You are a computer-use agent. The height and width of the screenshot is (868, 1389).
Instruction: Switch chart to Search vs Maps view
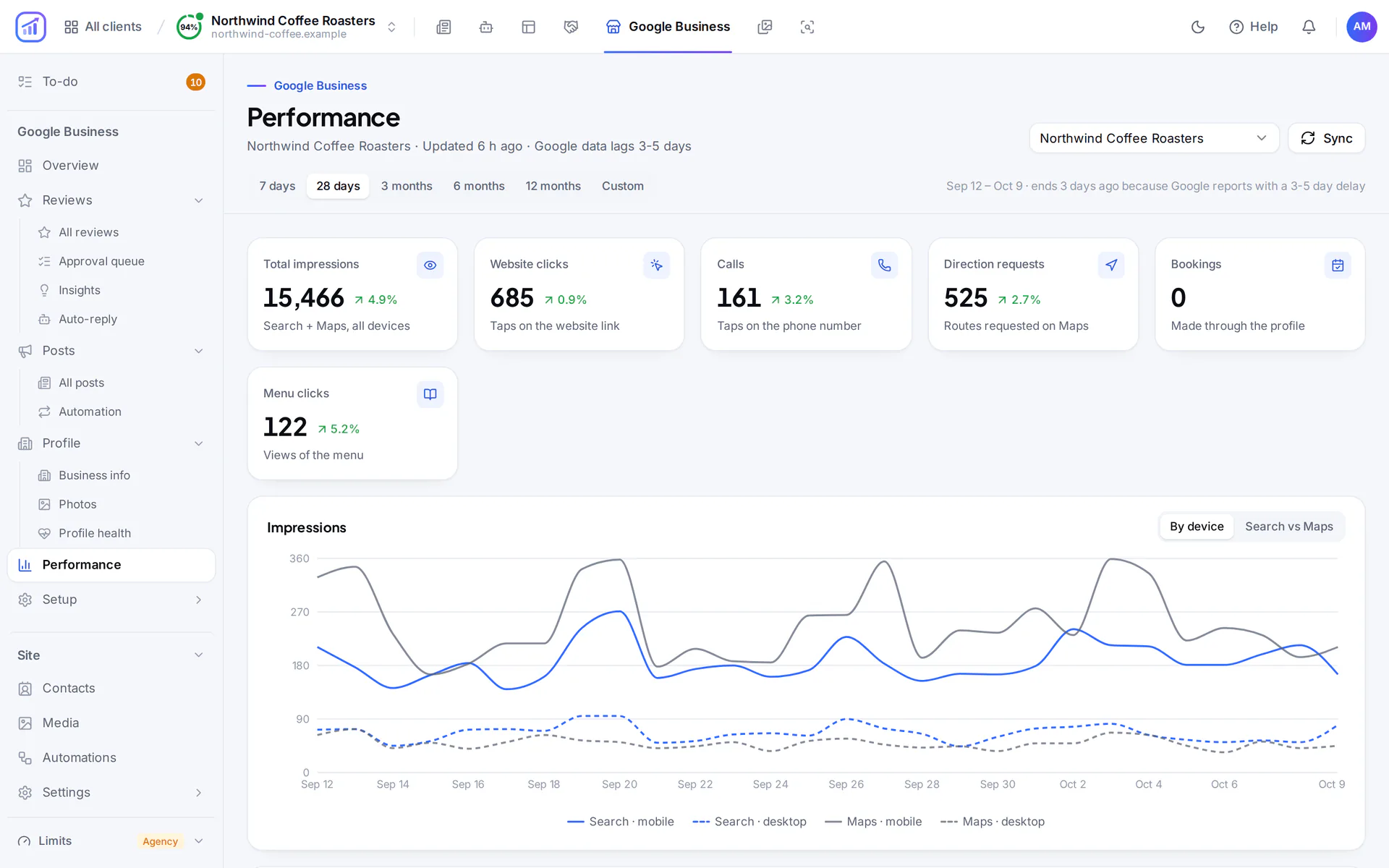click(x=1288, y=527)
